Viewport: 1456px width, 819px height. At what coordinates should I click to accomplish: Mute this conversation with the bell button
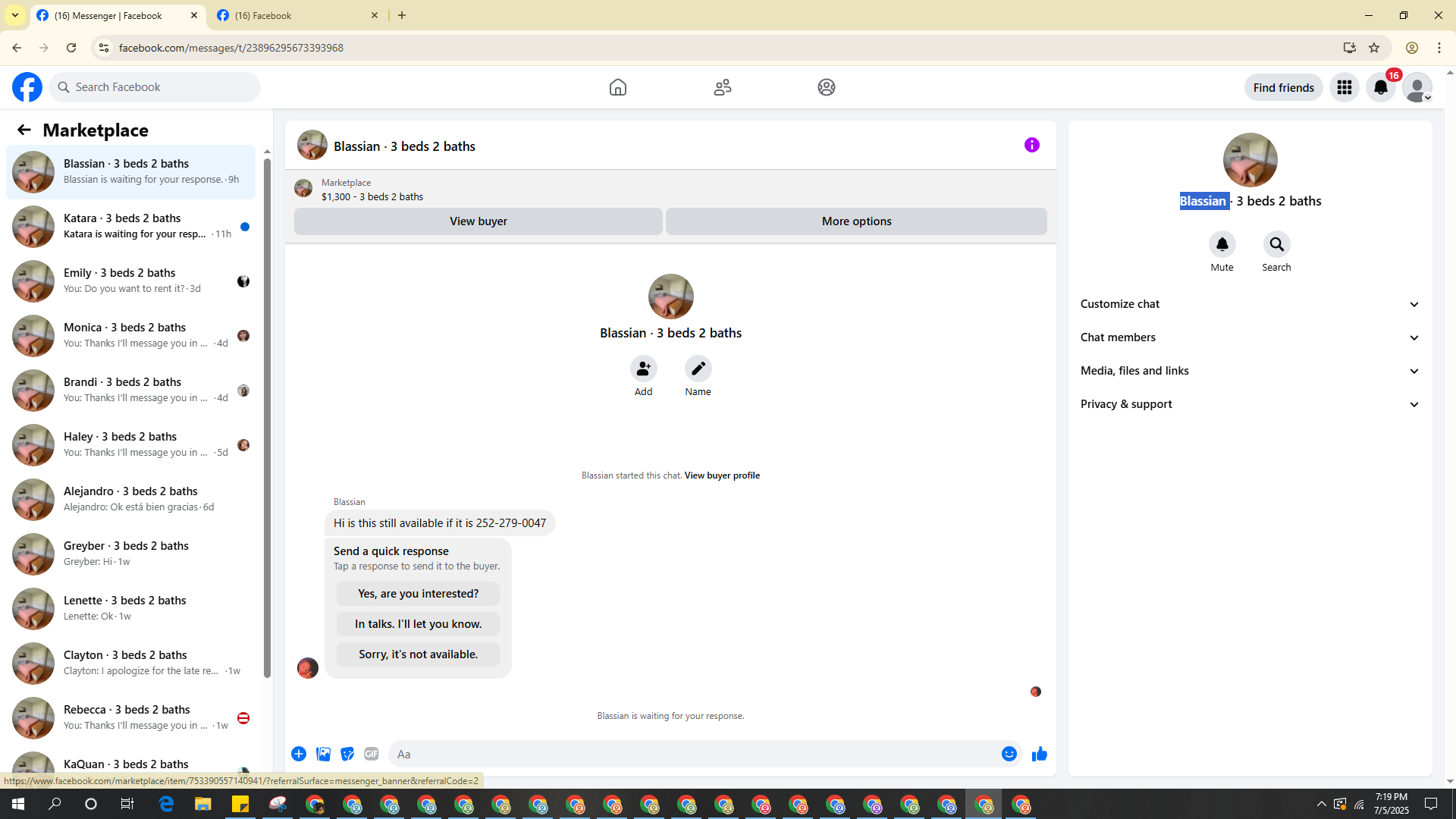click(1222, 244)
